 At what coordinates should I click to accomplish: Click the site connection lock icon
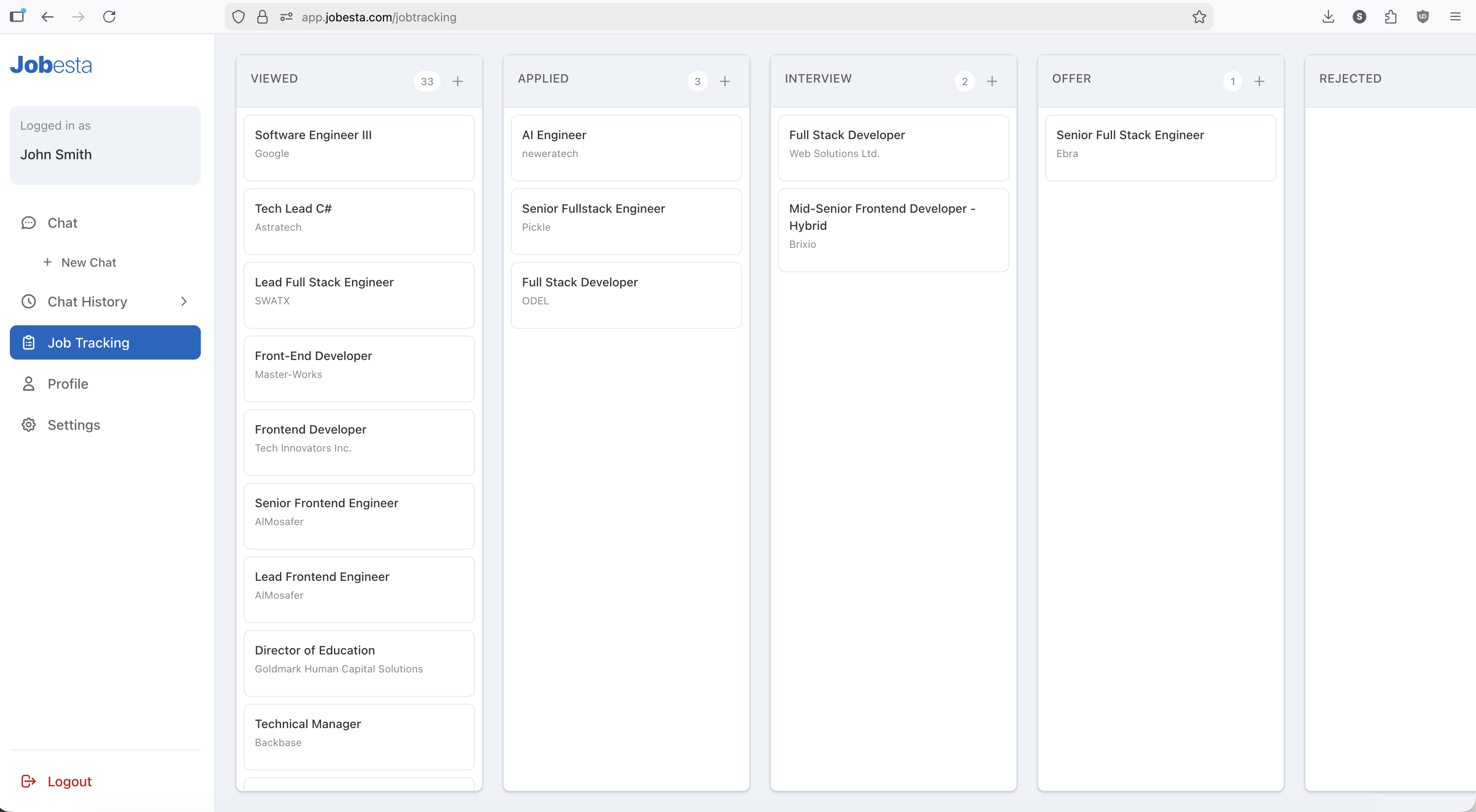click(263, 17)
